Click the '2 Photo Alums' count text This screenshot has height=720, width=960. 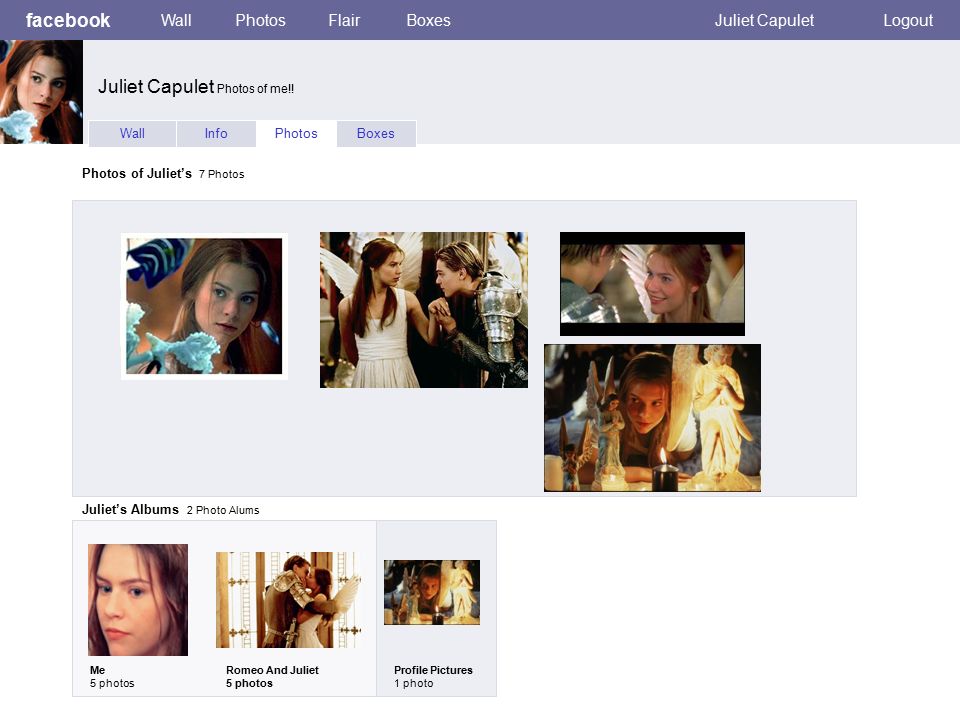(223, 511)
